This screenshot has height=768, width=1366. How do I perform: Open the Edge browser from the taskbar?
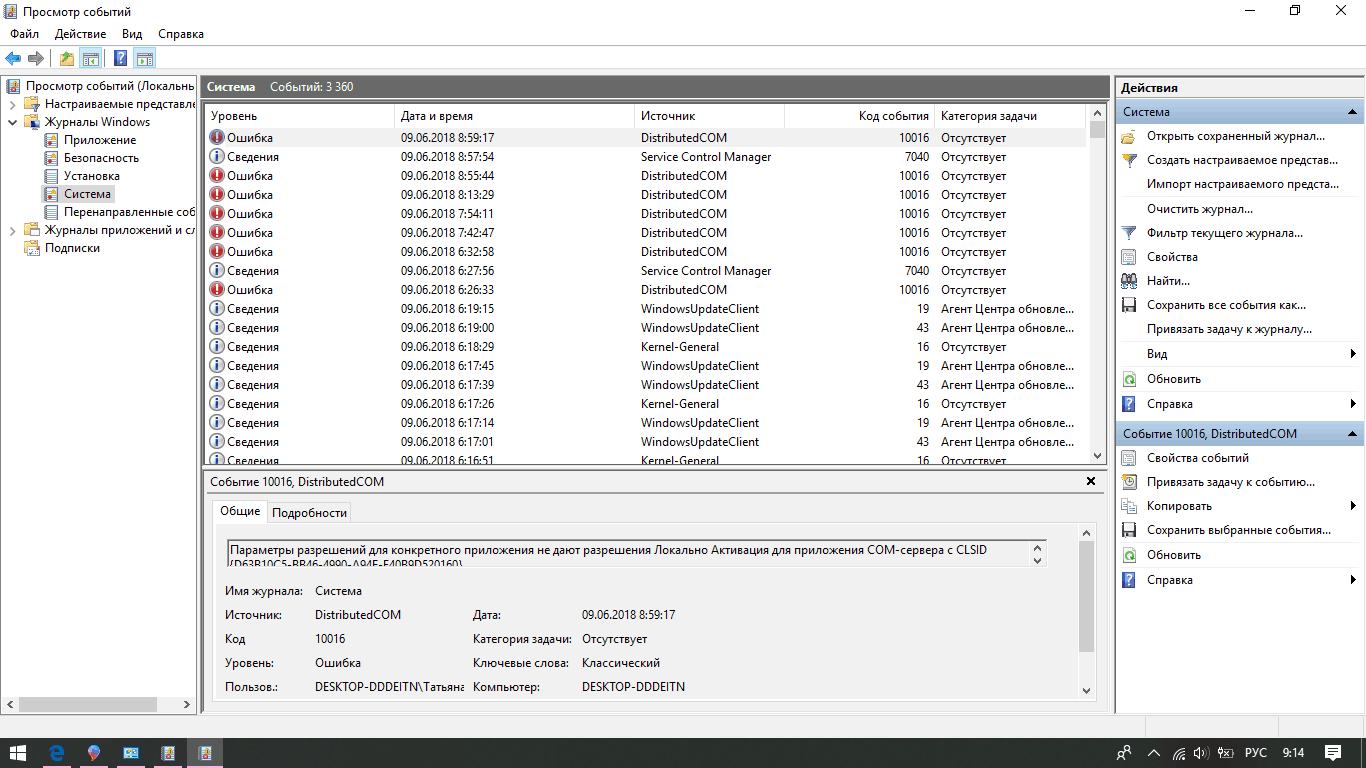pyautogui.click(x=57, y=753)
